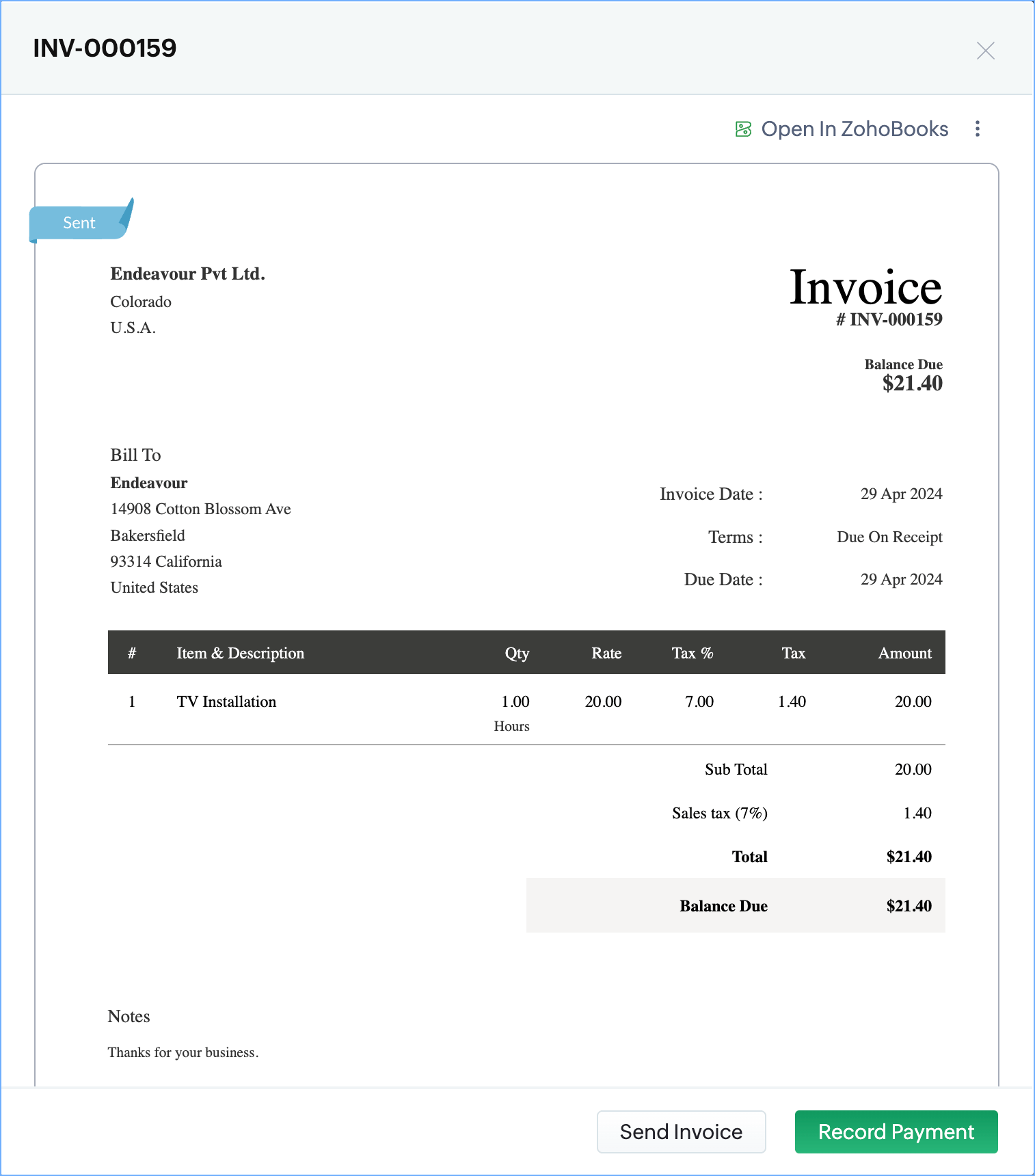Click the Sales tax (7%) label
This screenshot has height=1176, width=1035.
[720, 813]
